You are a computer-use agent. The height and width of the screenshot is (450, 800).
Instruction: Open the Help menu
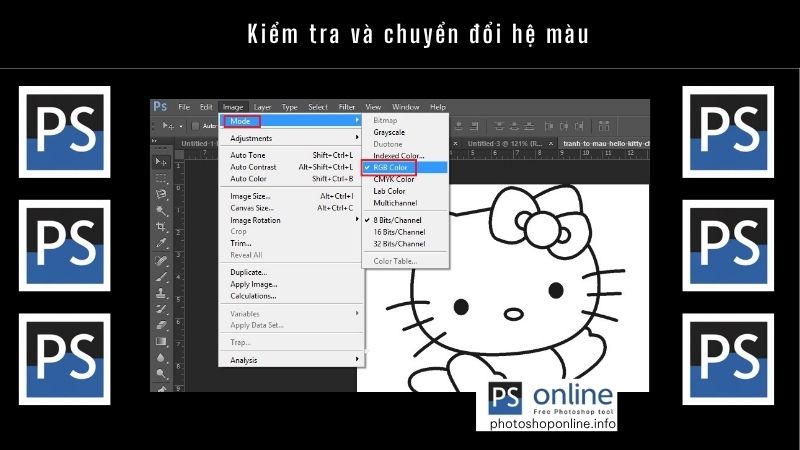coord(438,107)
